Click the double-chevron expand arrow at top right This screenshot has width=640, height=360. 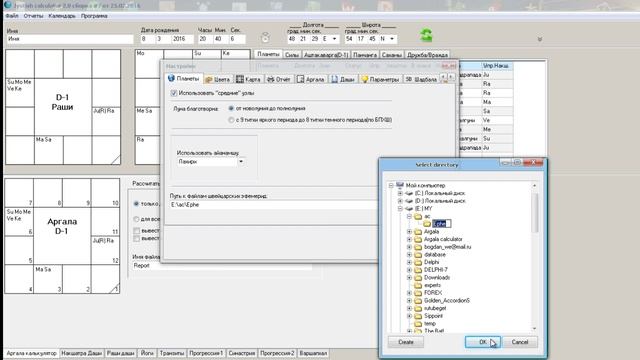pyautogui.click(x=540, y=39)
